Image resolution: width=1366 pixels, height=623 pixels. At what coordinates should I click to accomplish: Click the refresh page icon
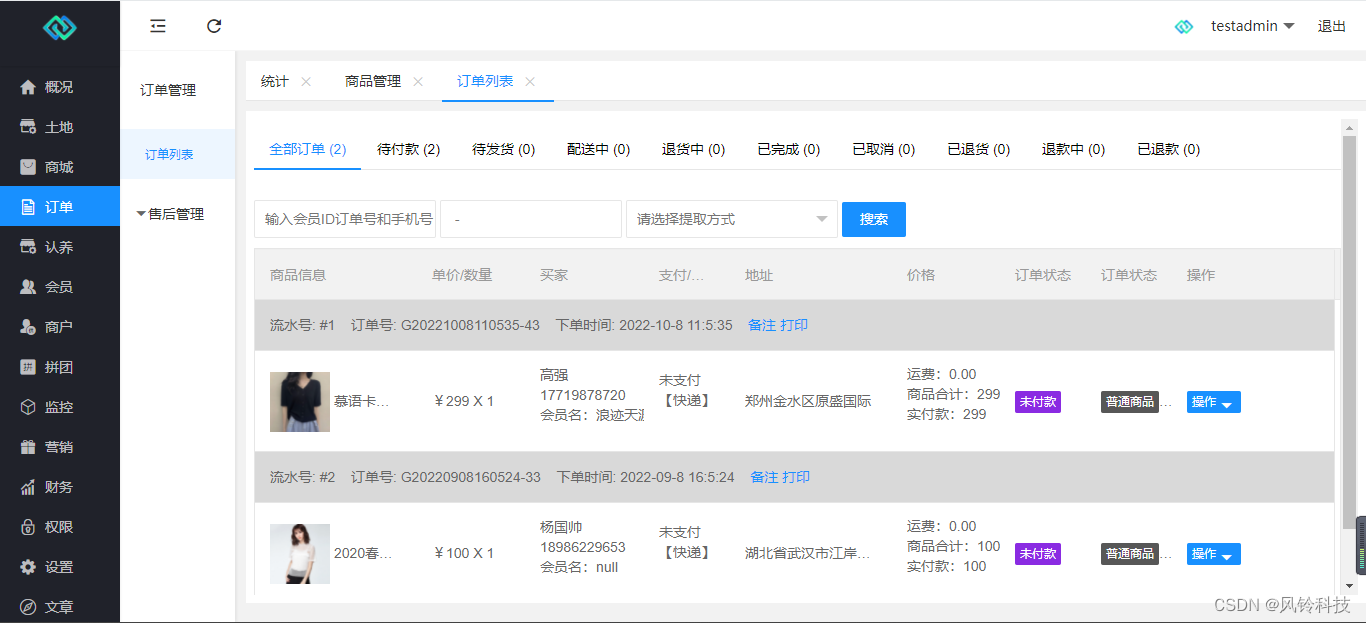point(214,26)
